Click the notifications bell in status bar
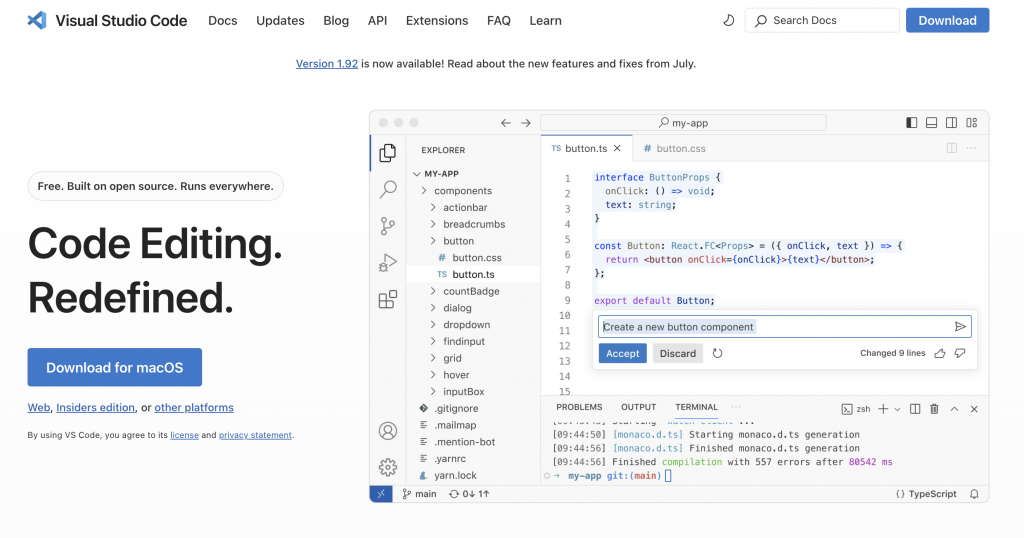This screenshot has width=1024, height=538. 974,494
